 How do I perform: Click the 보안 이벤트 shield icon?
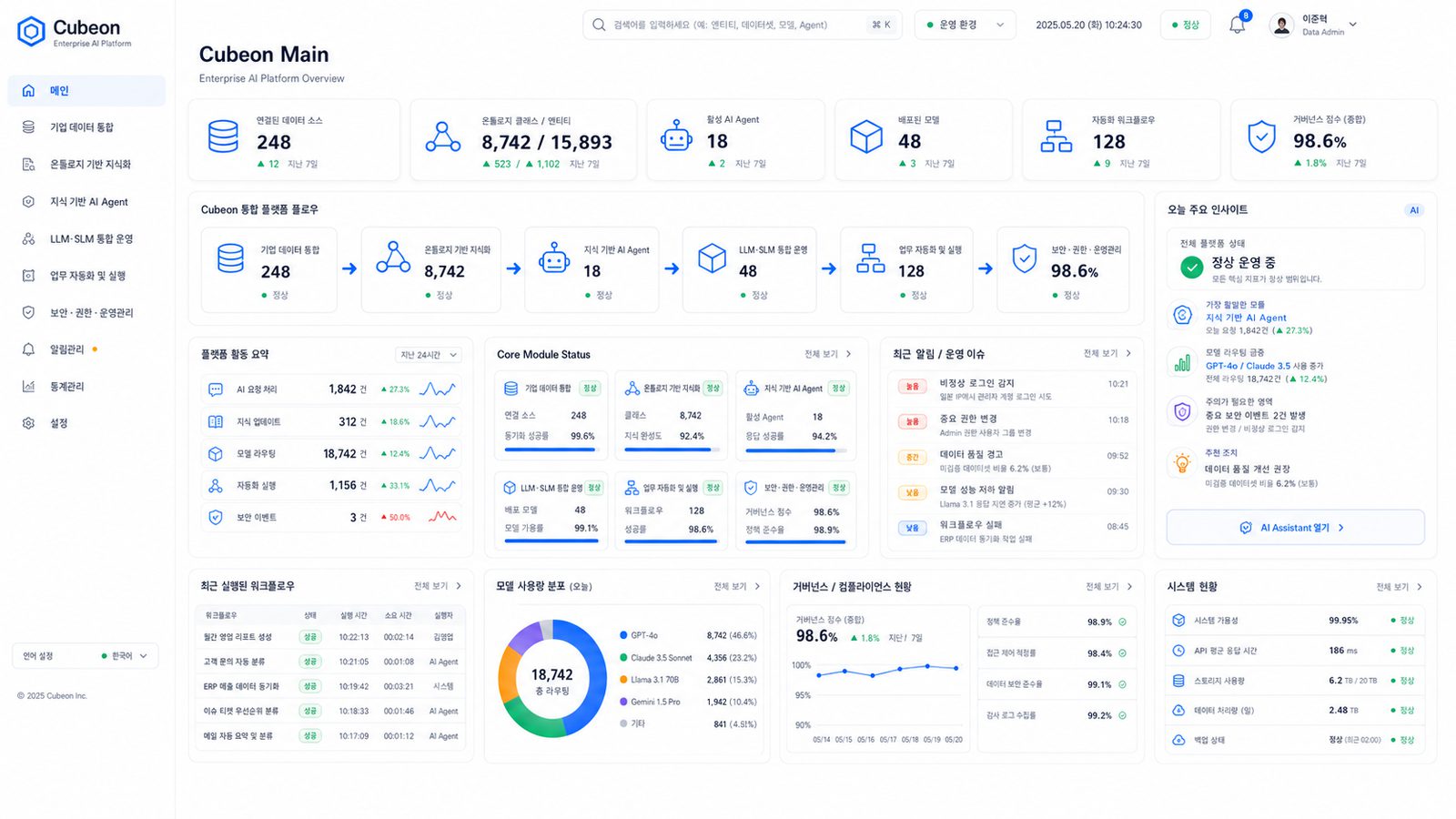[x=216, y=517]
